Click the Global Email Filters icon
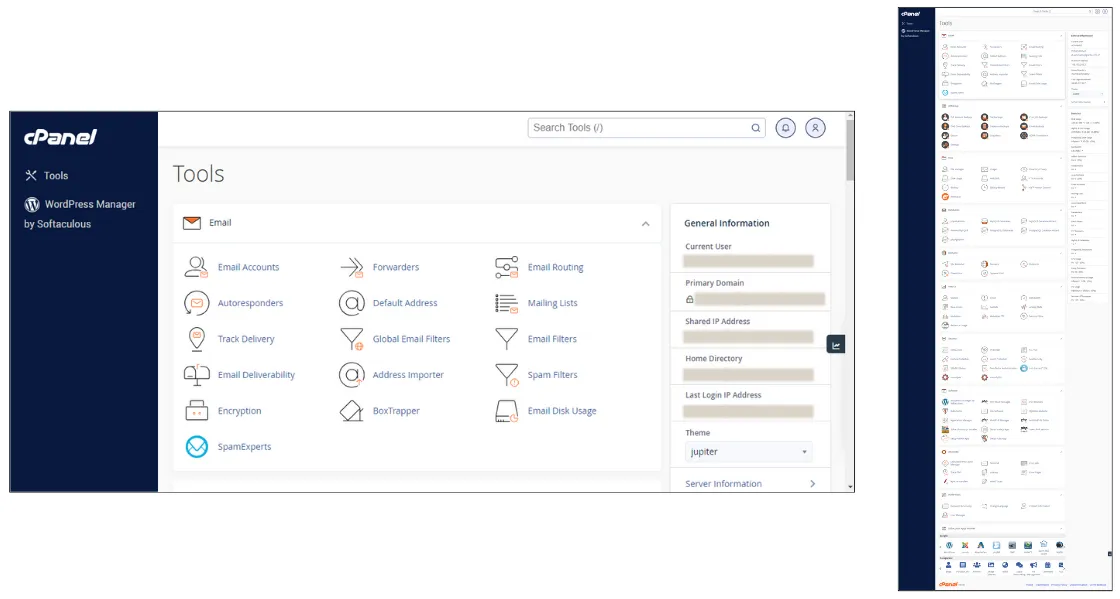The width and height of the screenshot is (1120, 599). click(x=351, y=339)
